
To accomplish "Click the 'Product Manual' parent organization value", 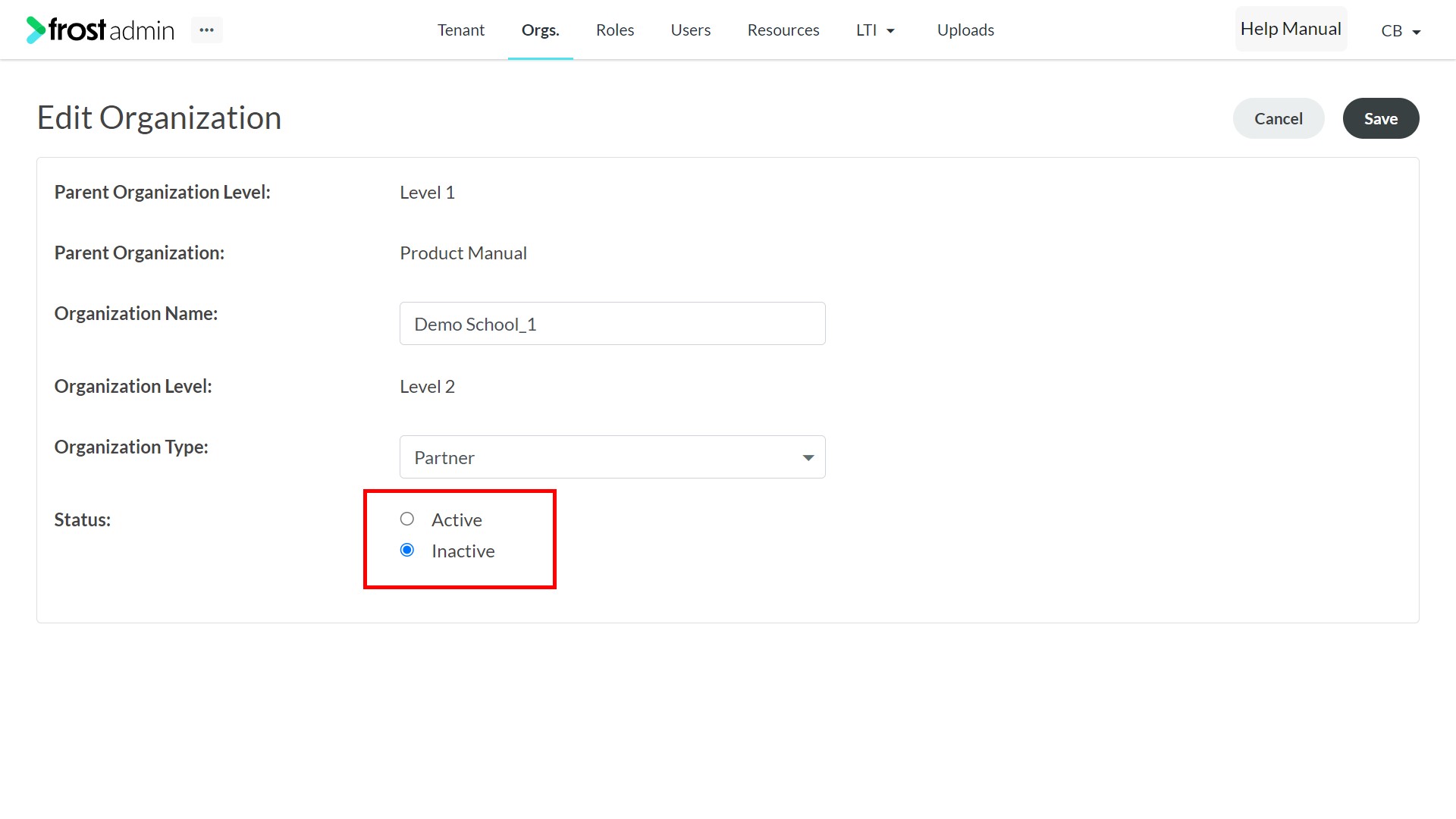I will (463, 253).
